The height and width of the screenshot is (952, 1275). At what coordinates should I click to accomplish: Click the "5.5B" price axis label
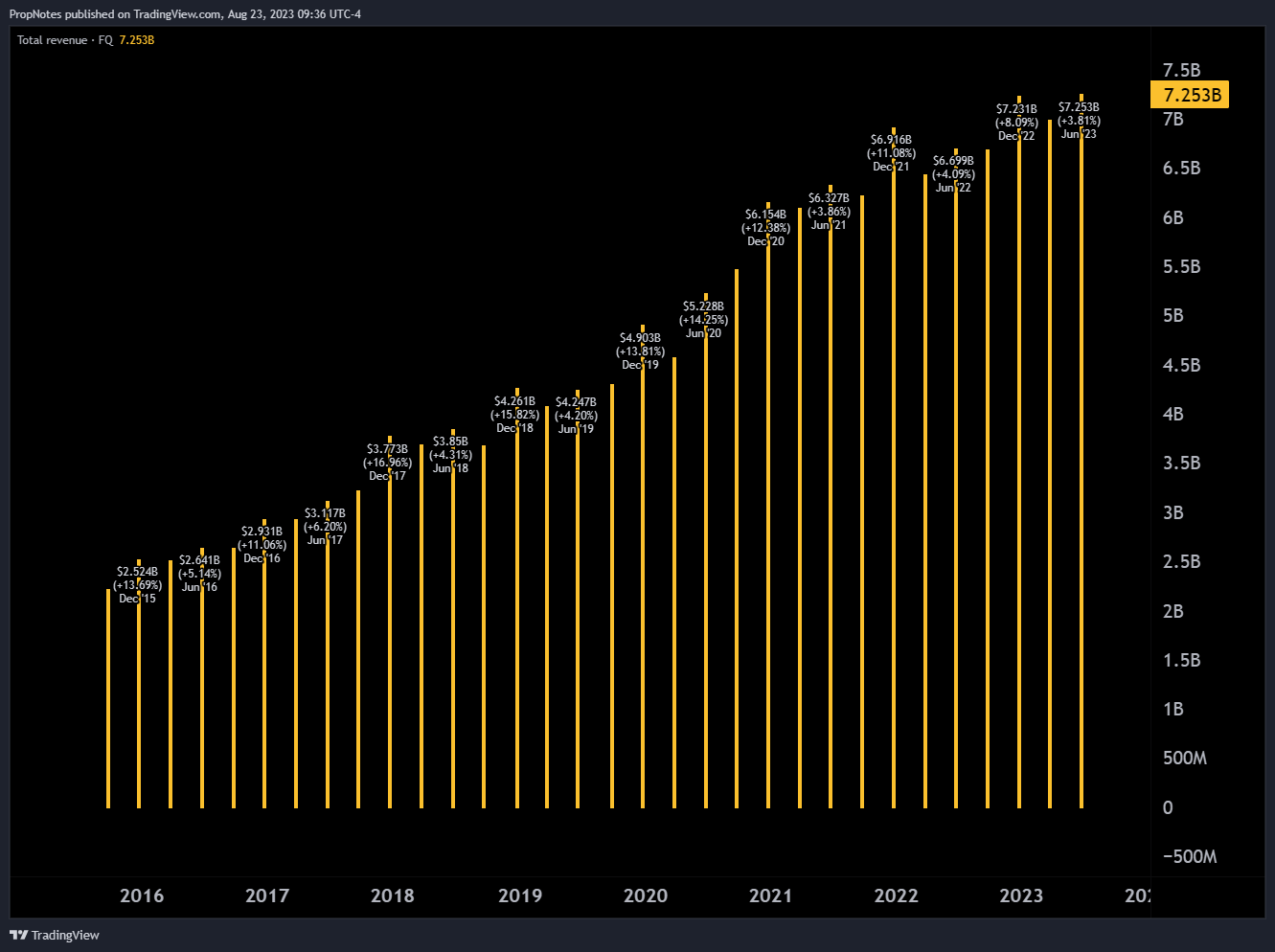coord(1181,266)
